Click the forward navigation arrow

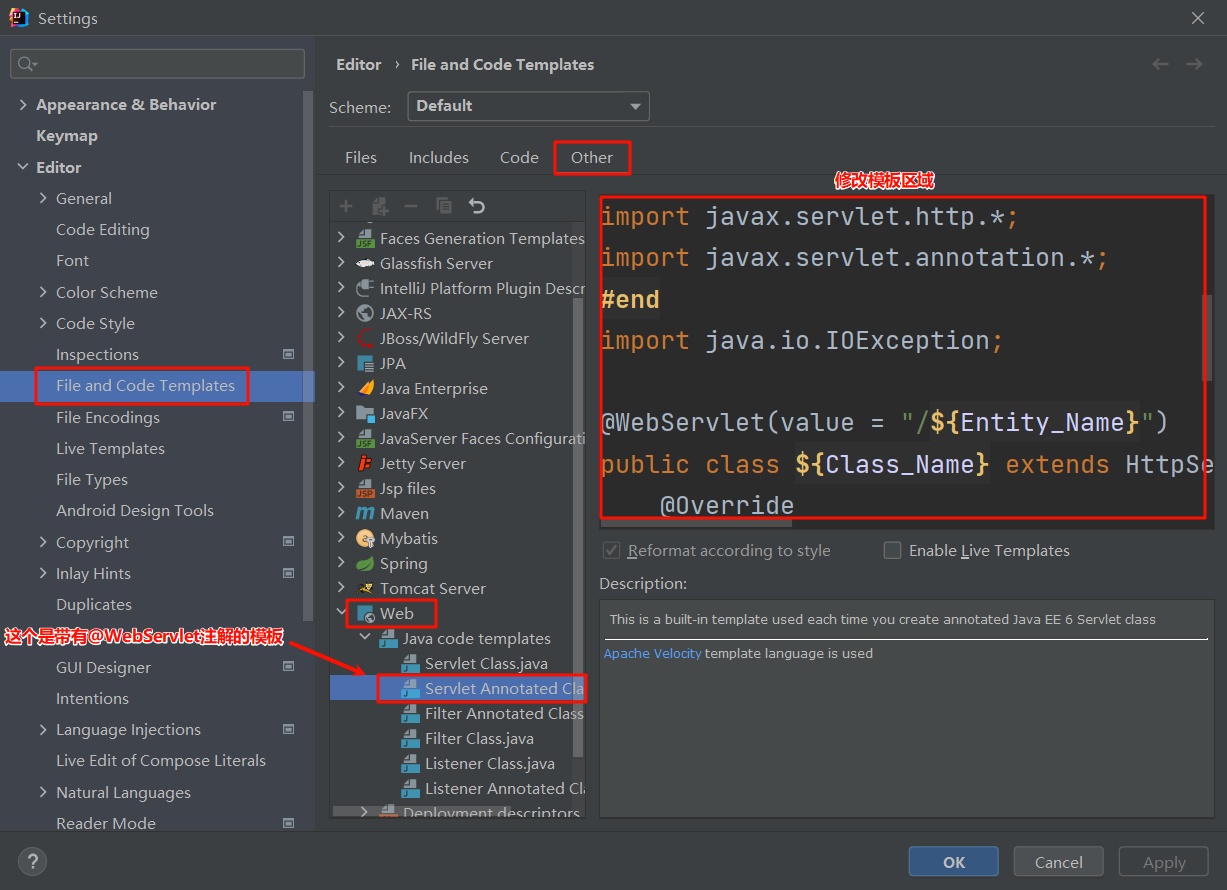tap(1194, 64)
